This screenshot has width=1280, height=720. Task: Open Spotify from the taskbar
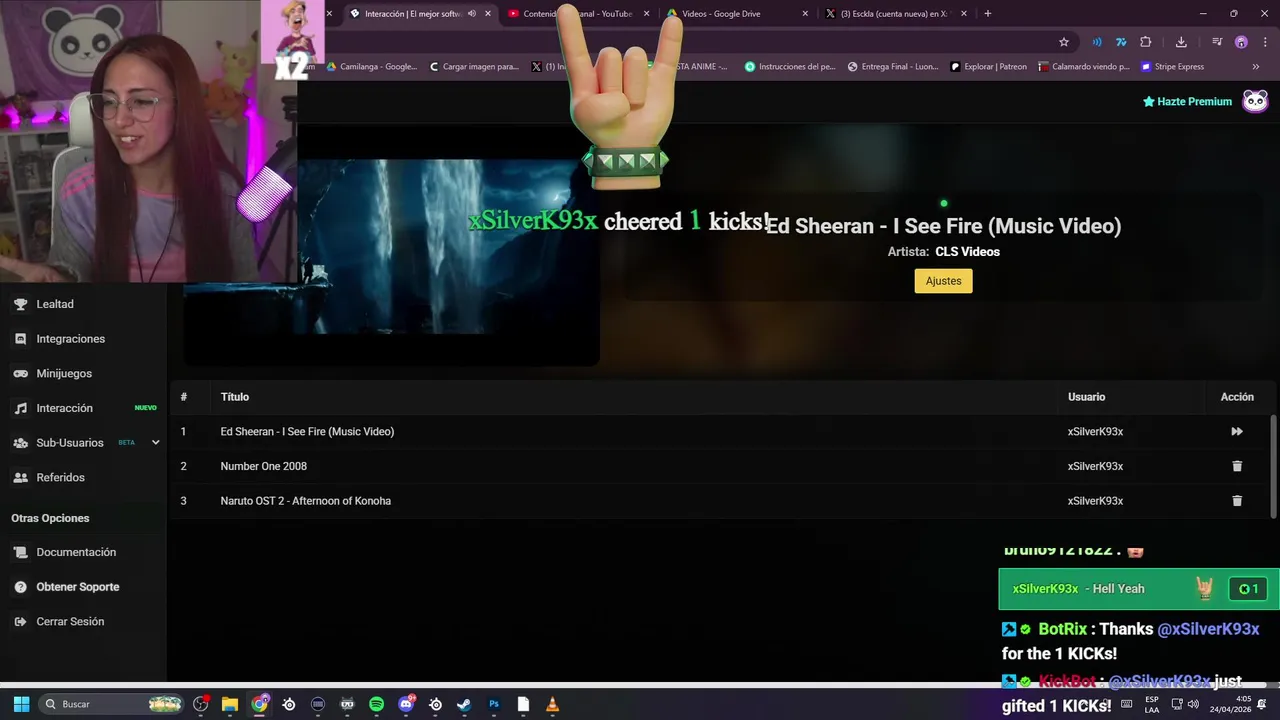click(376, 704)
